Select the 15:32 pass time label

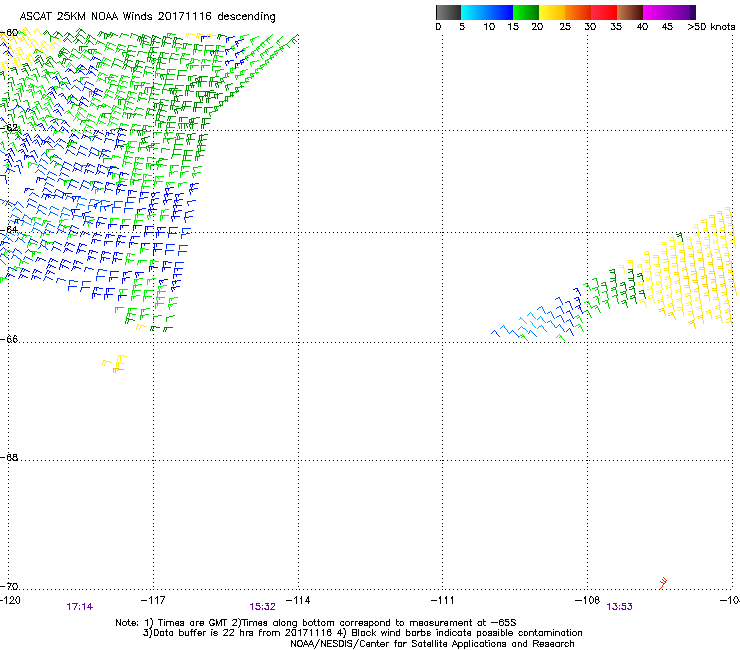click(x=262, y=606)
